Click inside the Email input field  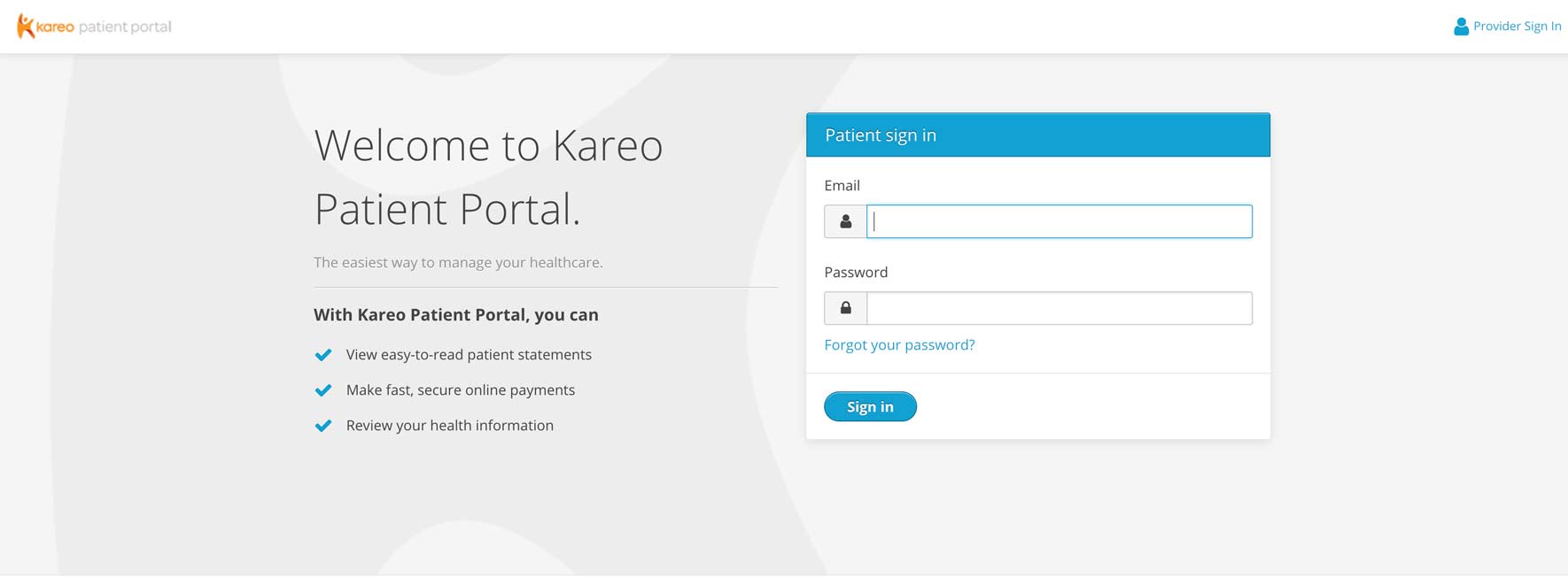pos(1059,221)
